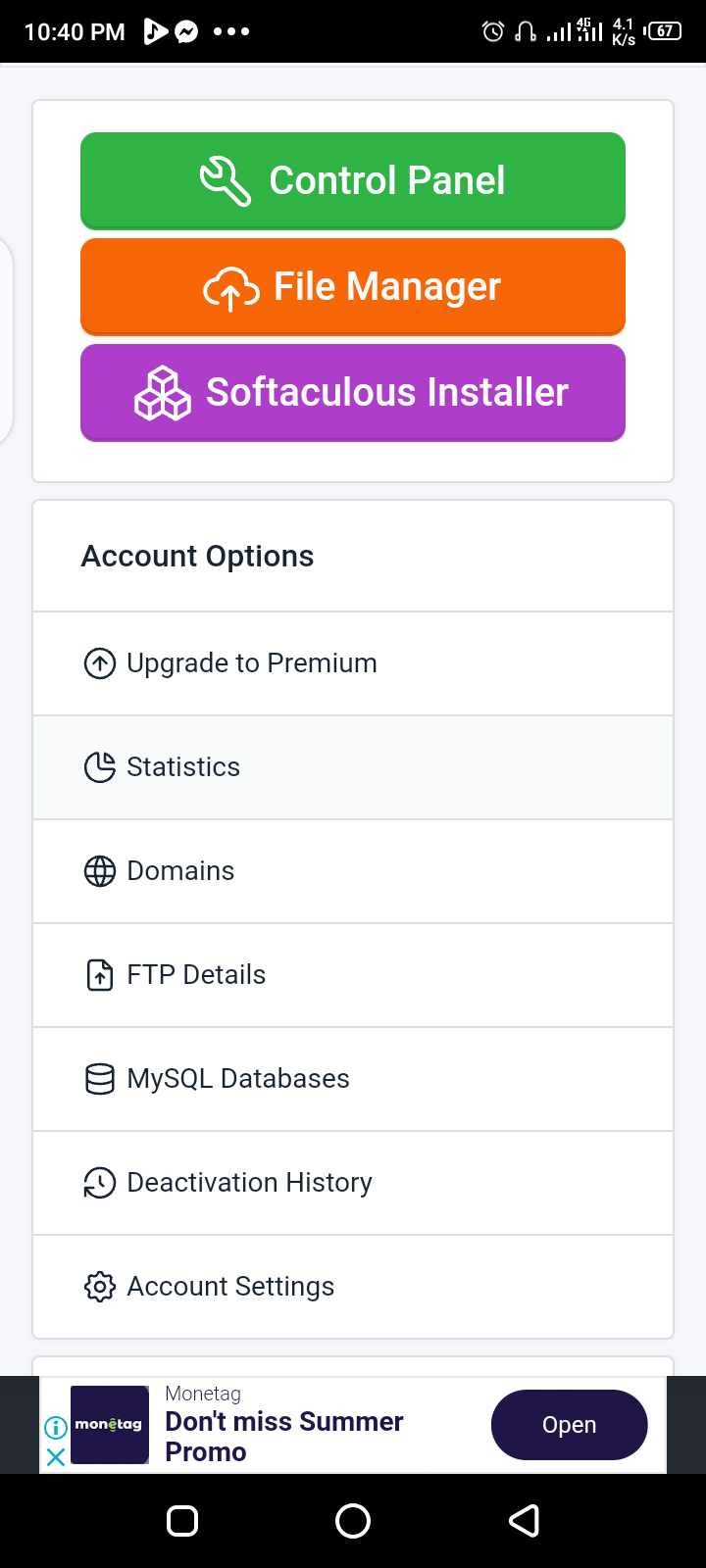The width and height of the screenshot is (706, 1568).
Task: Tap the cloud upload icon
Action: point(231,288)
